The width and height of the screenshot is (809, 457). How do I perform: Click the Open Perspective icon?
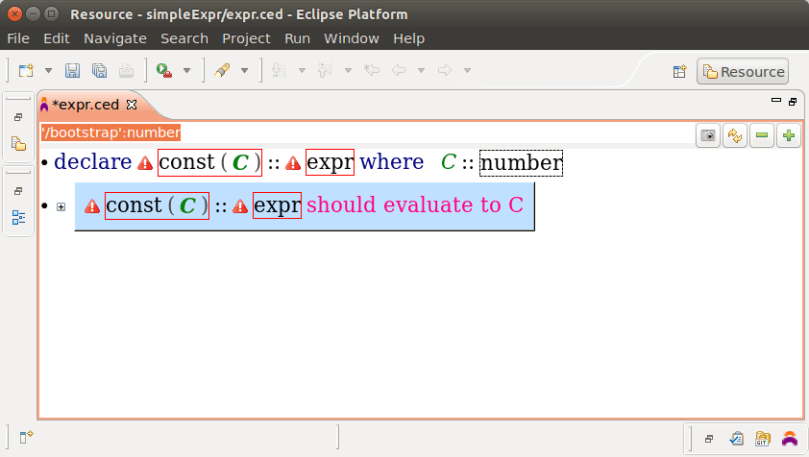[x=680, y=71]
